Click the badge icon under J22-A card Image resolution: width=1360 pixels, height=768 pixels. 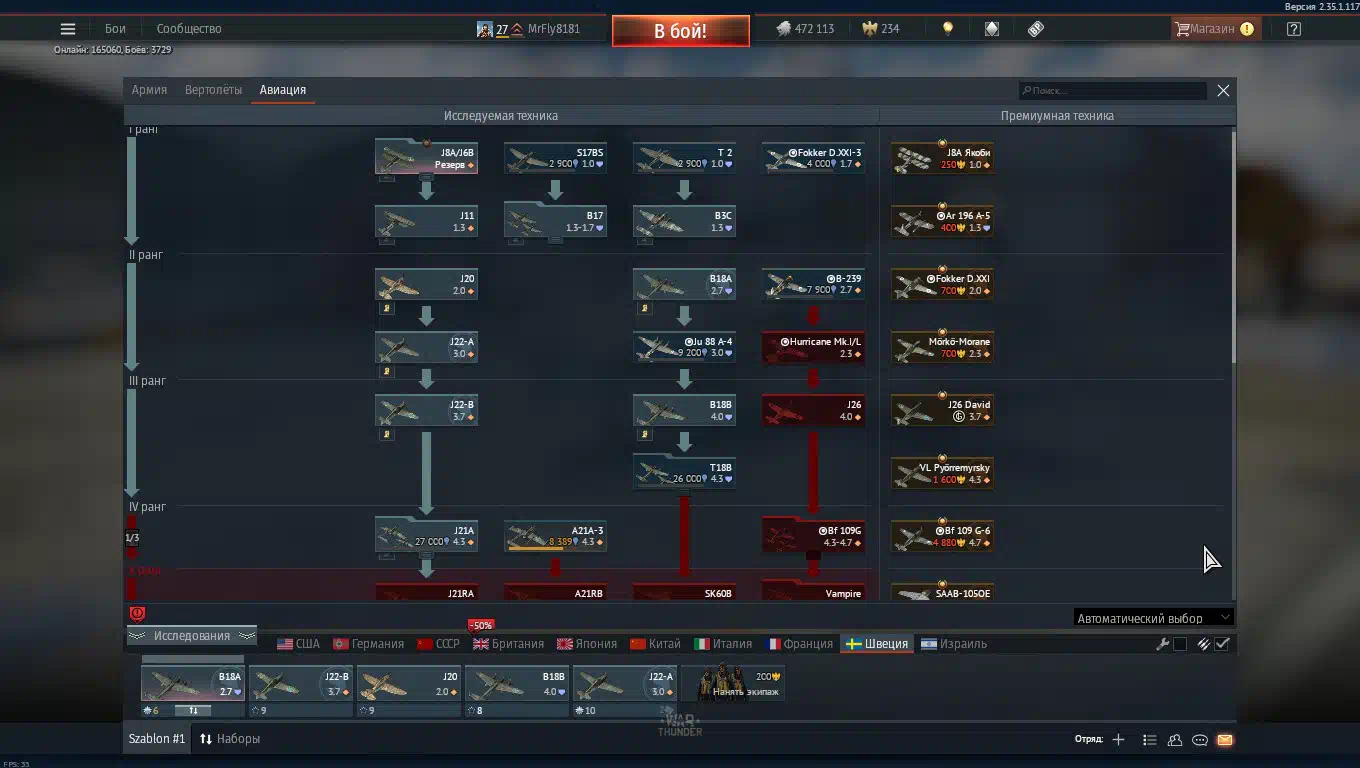(x=387, y=371)
